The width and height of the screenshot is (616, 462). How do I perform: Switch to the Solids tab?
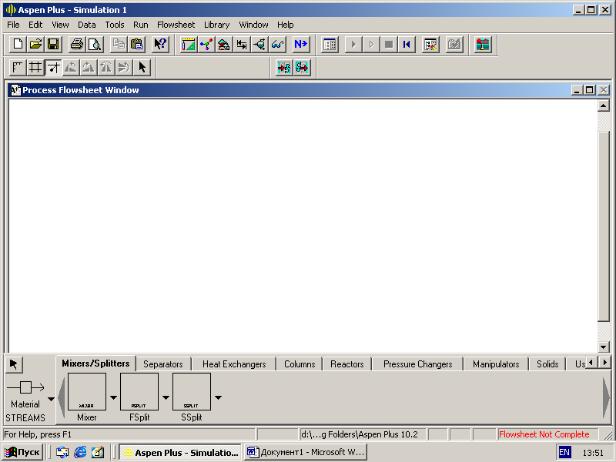(547, 364)
